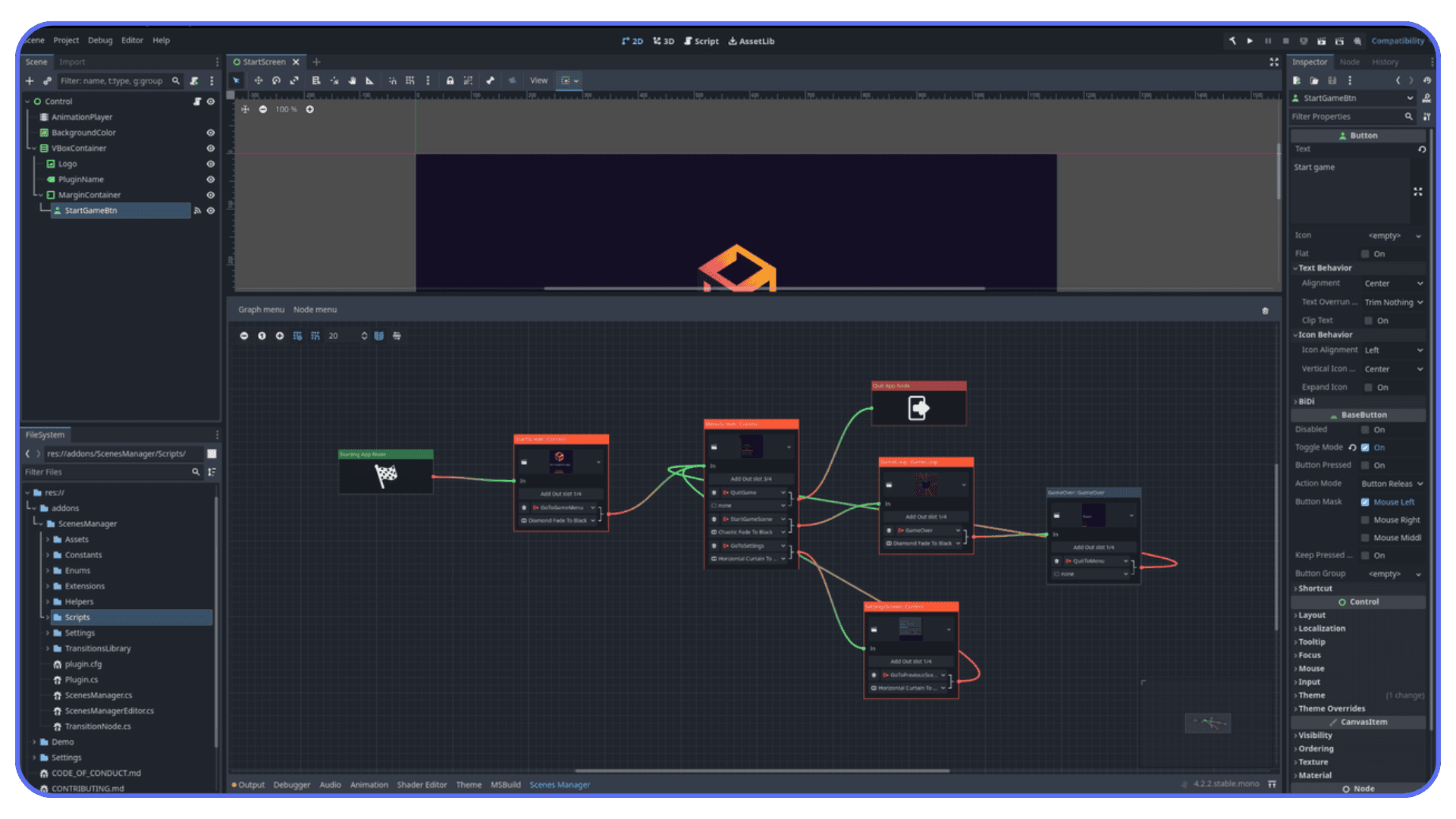This screenshot has height=819, width=1456.
Task: Activate the Ruler mode tool
Action: (x=369, y=80)
